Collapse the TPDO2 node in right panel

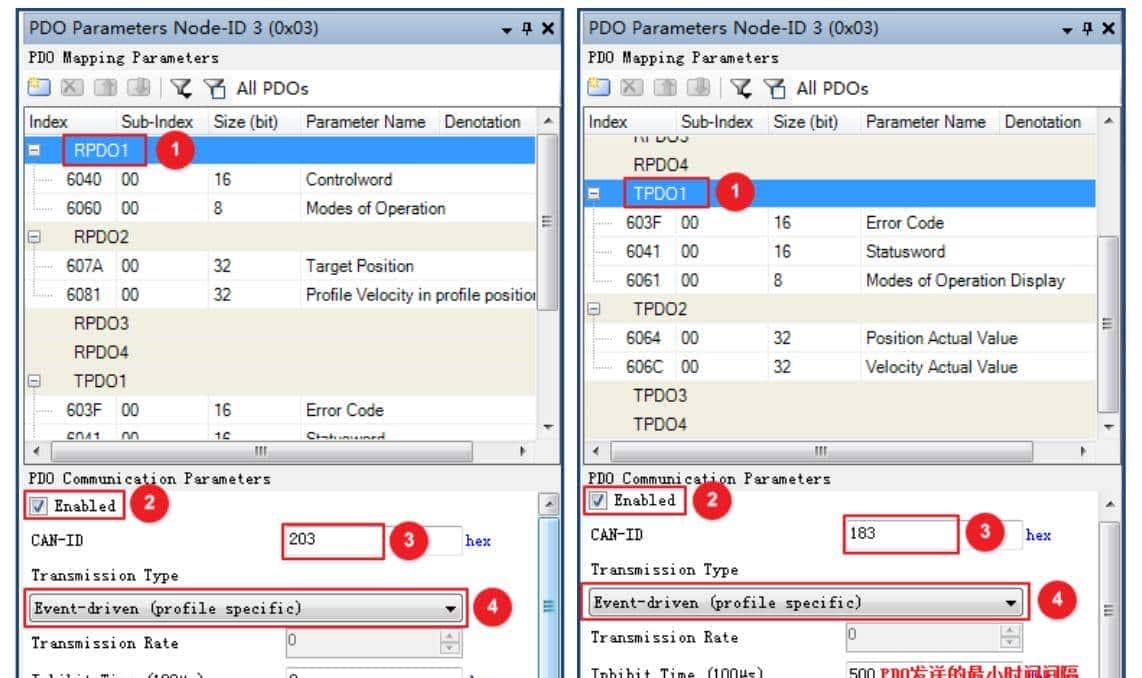[x=594, y=309]
